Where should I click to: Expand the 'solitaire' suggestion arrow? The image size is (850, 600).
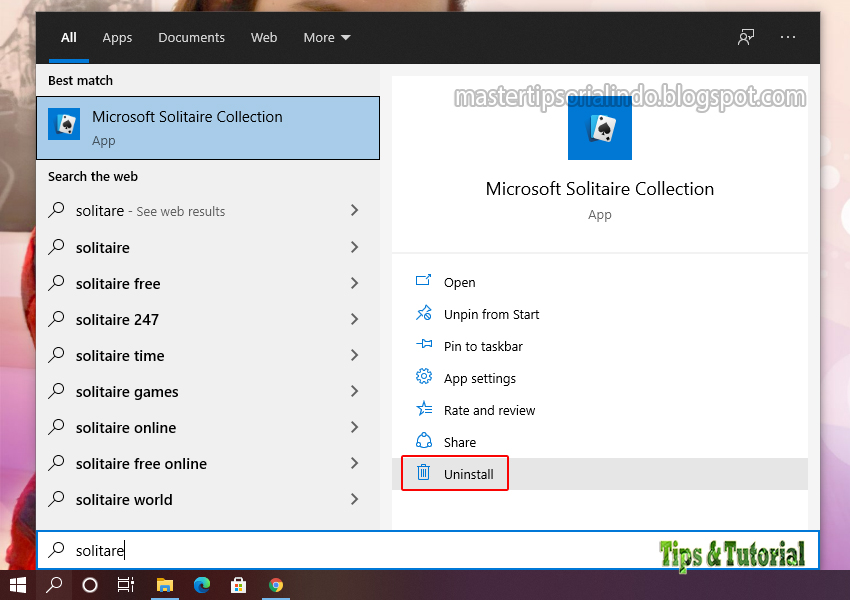(355, 247)
